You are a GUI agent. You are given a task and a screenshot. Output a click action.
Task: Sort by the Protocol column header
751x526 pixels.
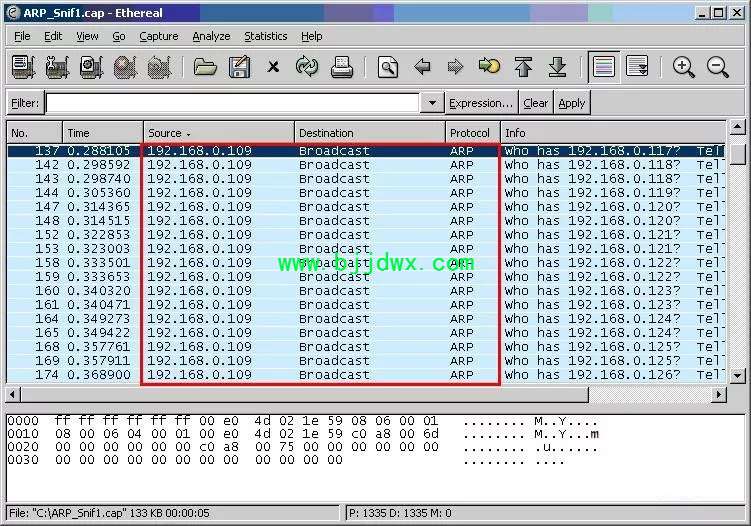point(473,133)
